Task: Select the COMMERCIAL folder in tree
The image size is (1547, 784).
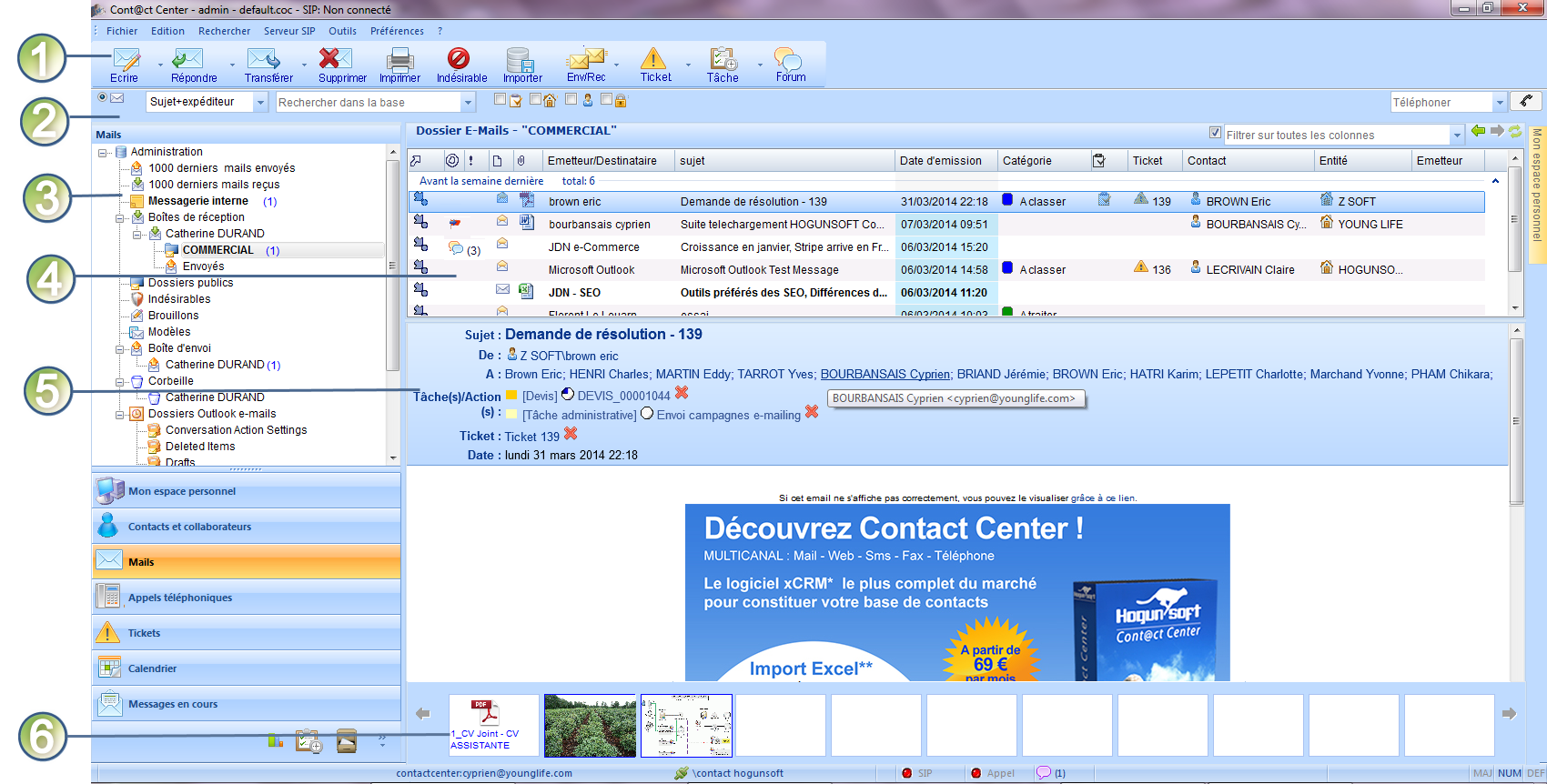Action: [x=217, y=250]
